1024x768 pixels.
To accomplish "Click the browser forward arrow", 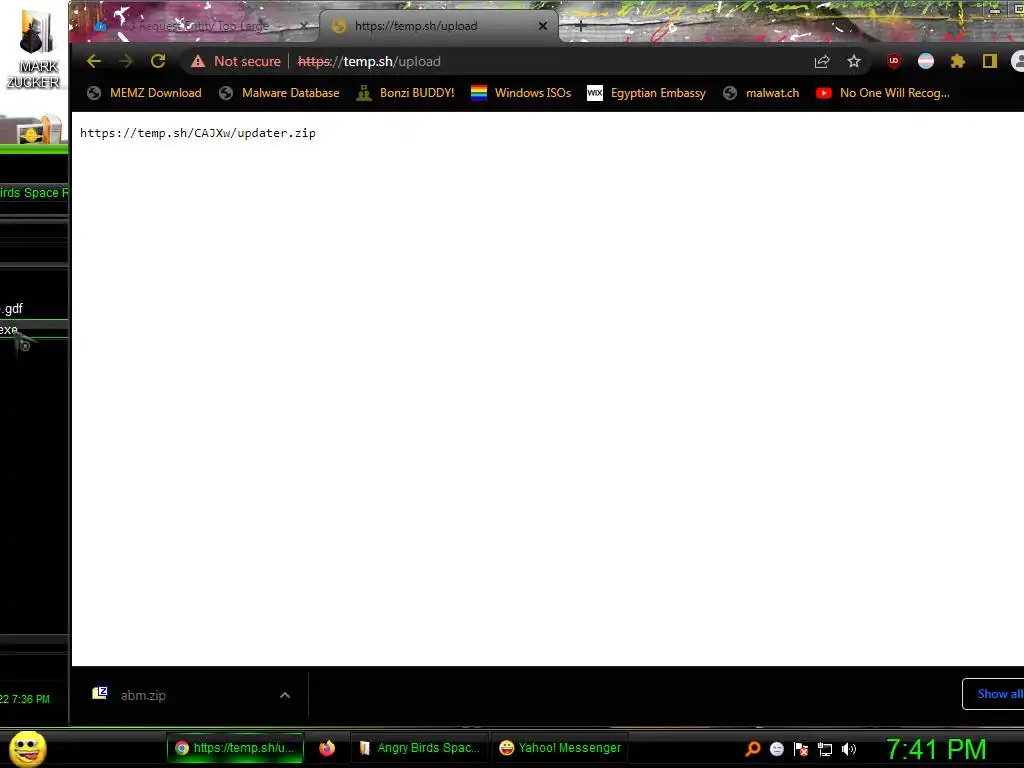I will coord(125,61).
